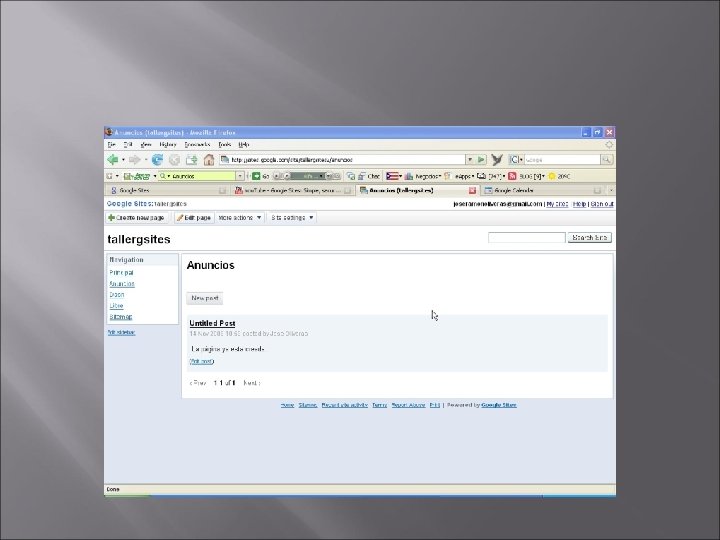
Task: Click the Sign out link
Action: tap(602, 204)
